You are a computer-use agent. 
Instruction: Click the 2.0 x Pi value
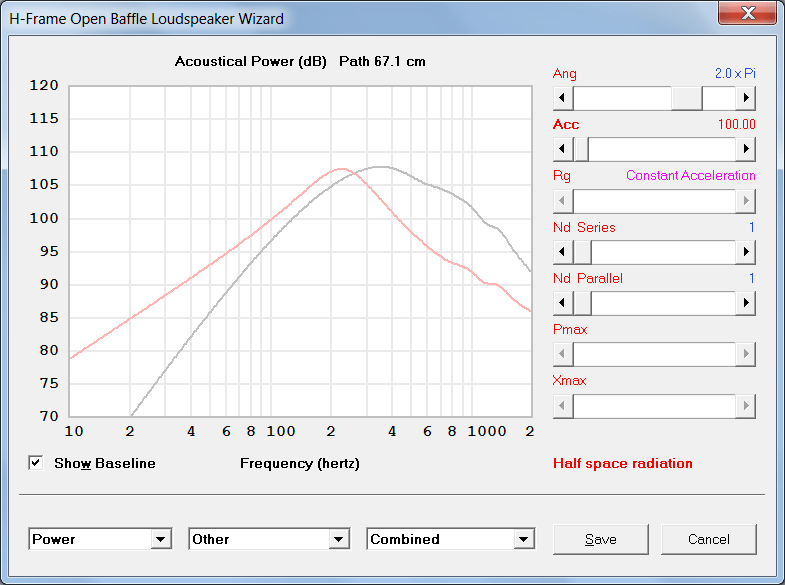[x=735, y=73]
